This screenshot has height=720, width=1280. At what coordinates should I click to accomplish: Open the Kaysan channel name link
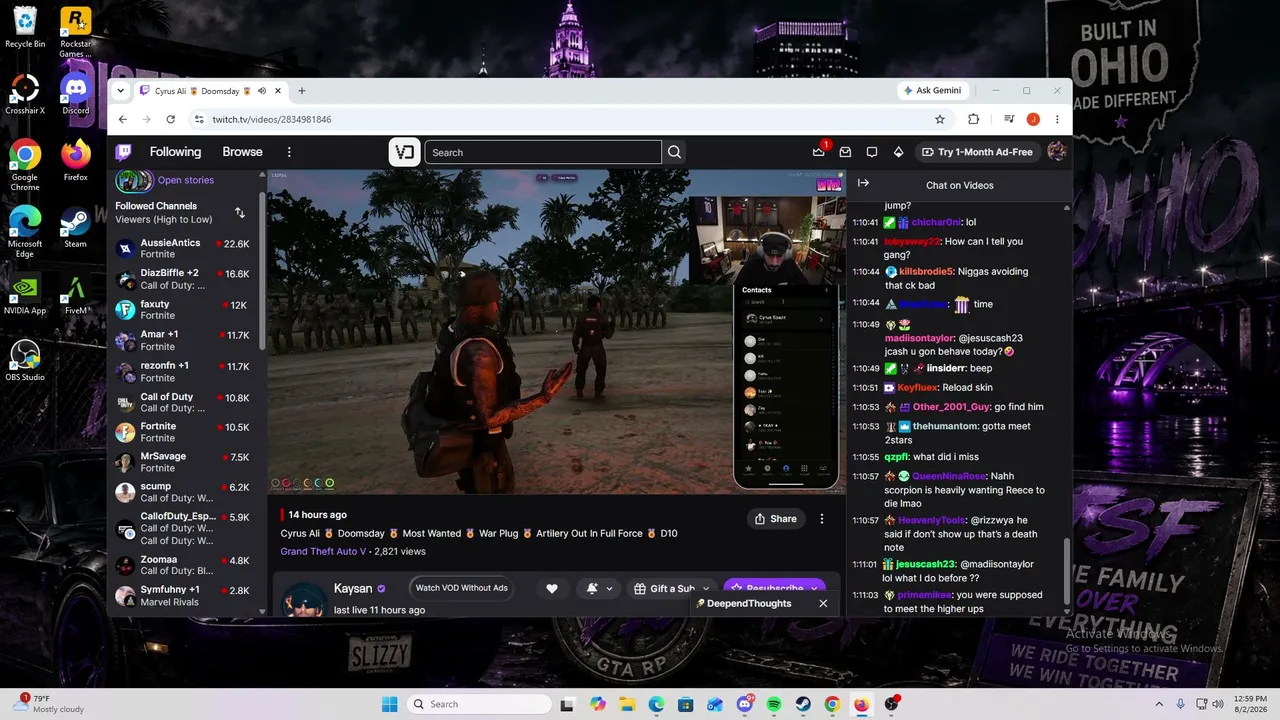tap(353, 589)
